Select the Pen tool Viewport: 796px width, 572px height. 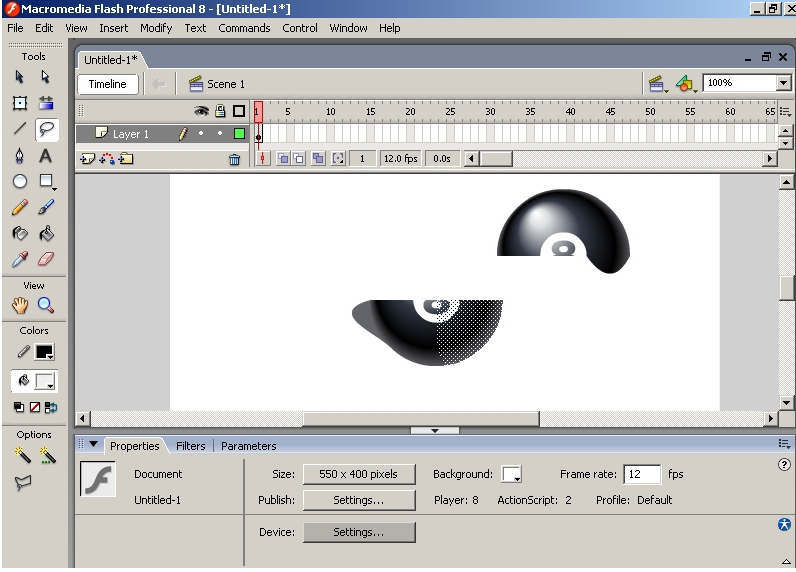click(x=19, y=155)
